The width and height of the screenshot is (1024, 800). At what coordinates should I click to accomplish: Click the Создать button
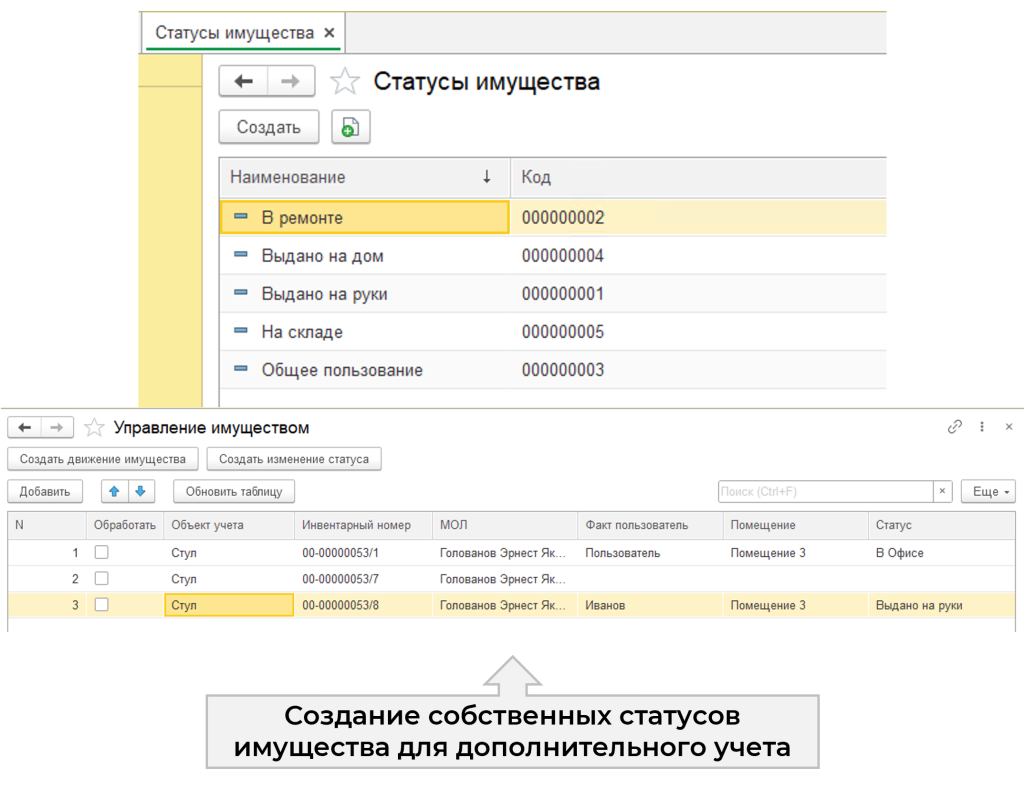click(x=268, y=127)
